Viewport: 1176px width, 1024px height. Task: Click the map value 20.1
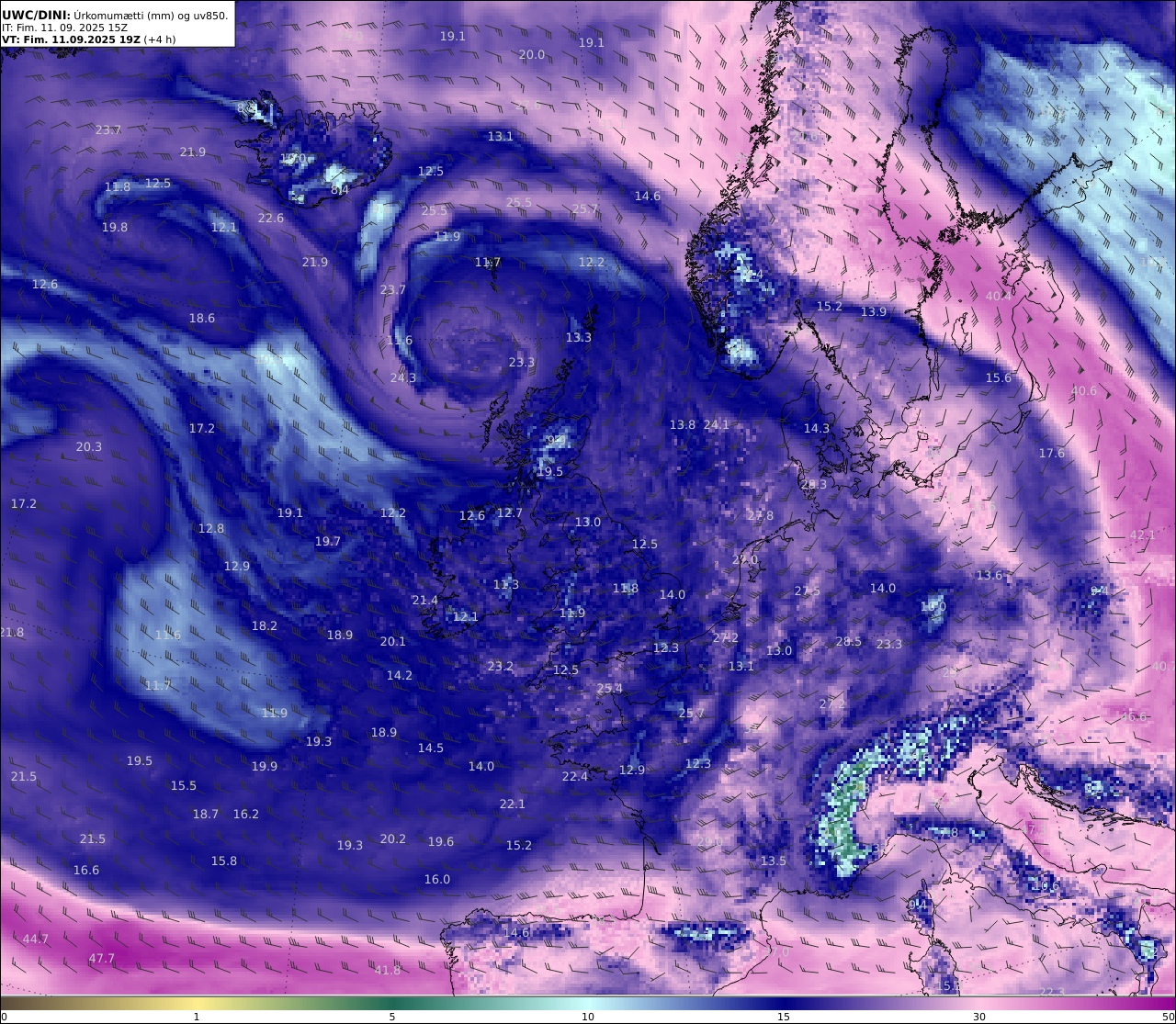pyautogui.click(x=393, y=642)
